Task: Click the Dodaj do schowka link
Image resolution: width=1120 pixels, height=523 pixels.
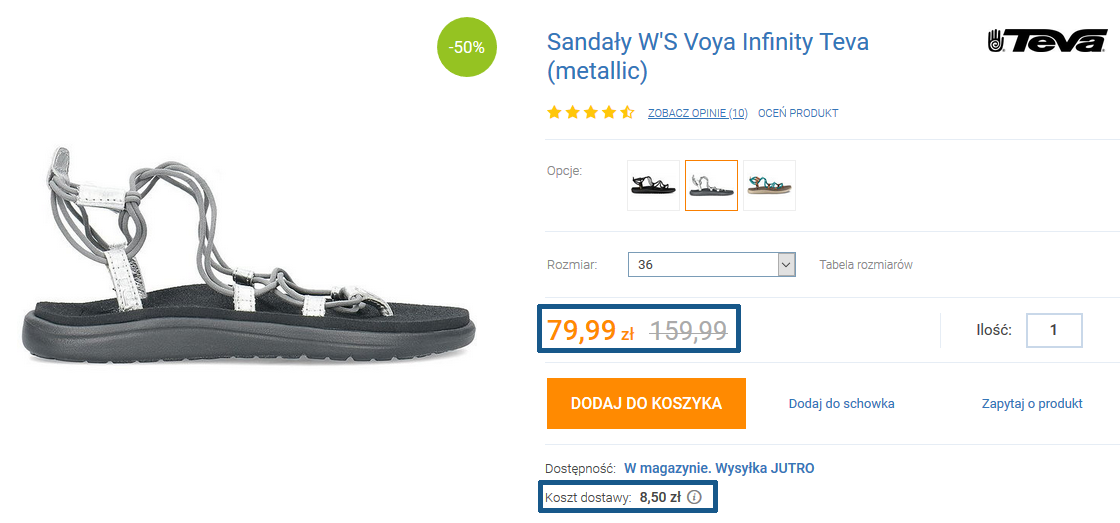Action: point(841,404)
